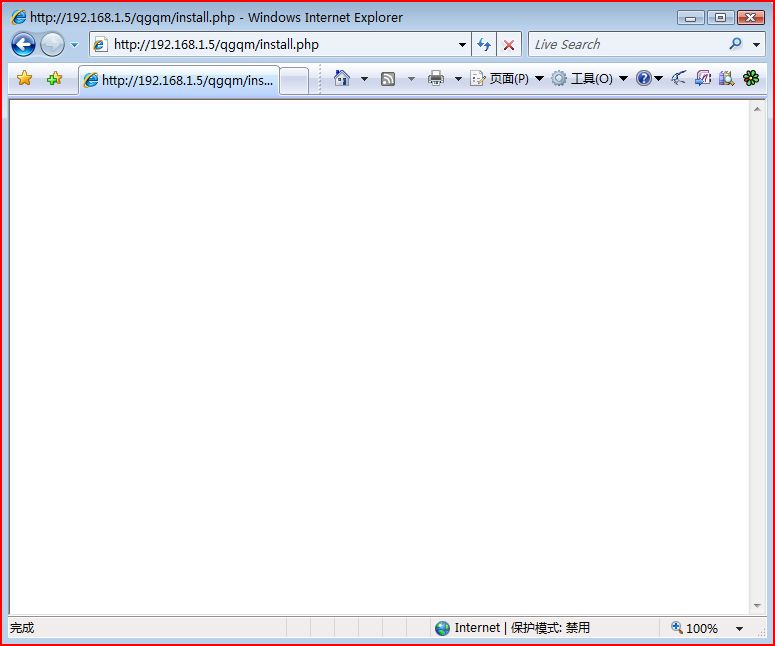Expand the Print options dropdown arrow
775x646 pixels.
coord(458,79)
